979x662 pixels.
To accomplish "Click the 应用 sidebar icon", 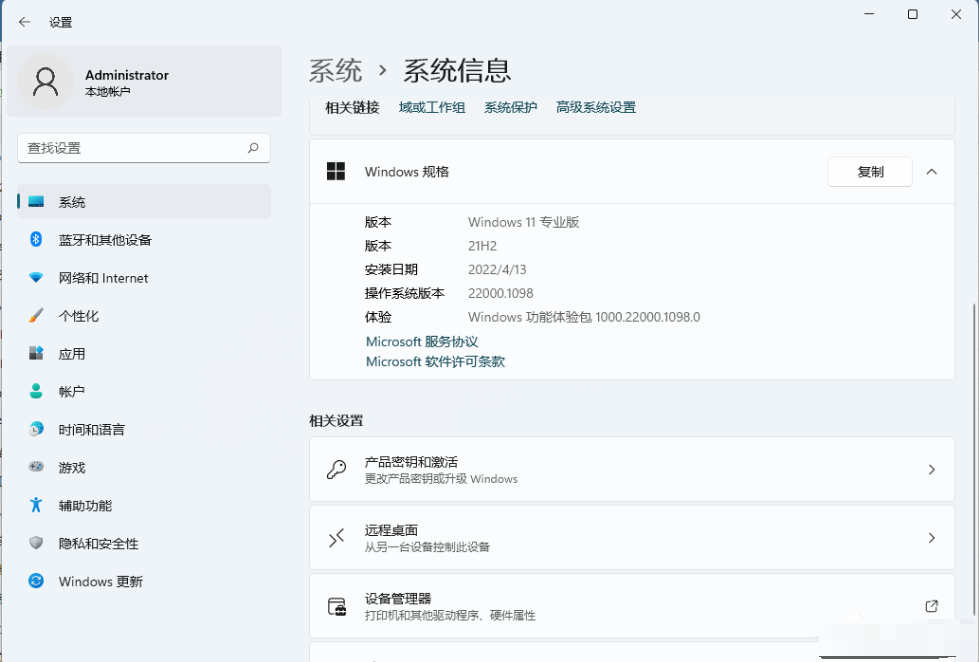I will tap(35, 353).
